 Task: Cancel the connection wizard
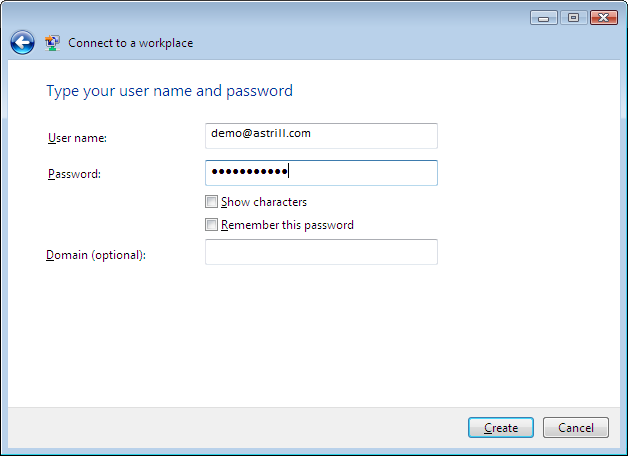[x=576, y=428]
